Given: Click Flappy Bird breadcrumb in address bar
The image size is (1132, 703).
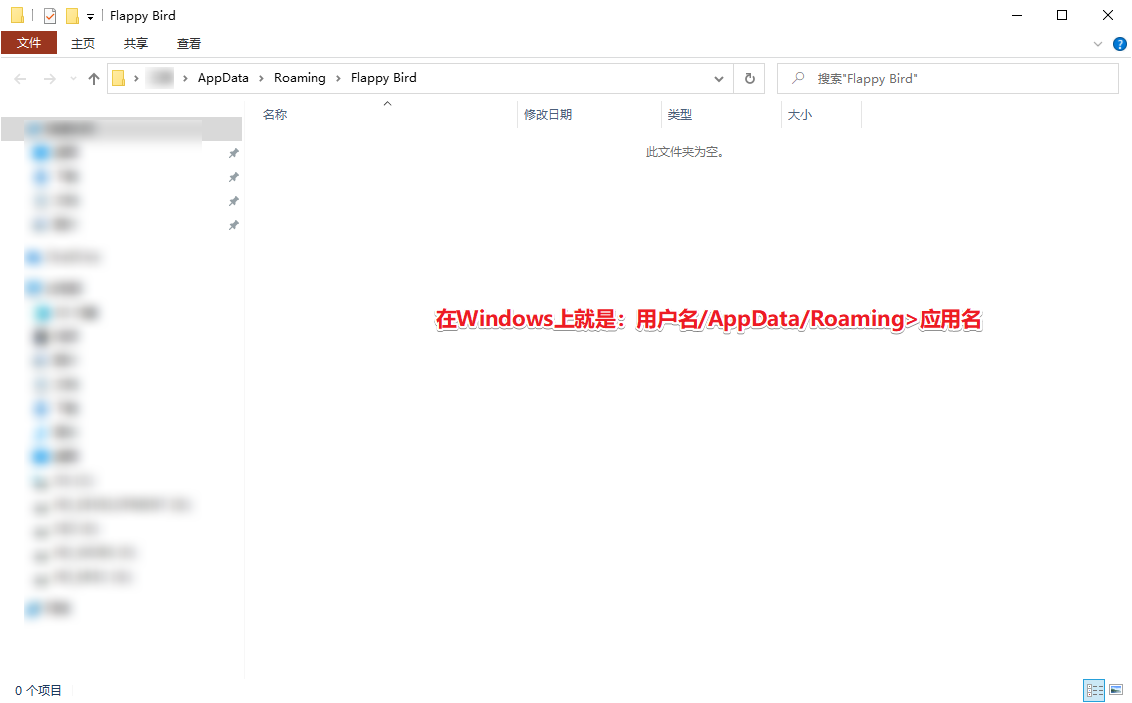Looking at the screenshot, I should [x=383, y=78].
